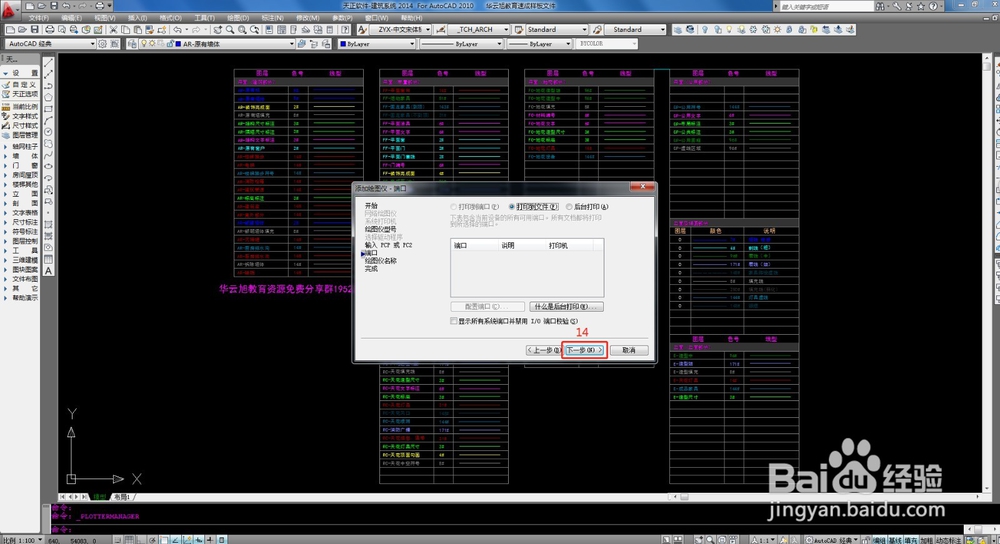
Task: Toggle 显示所有系统端口 checkbox
Action: pos(453,321)
